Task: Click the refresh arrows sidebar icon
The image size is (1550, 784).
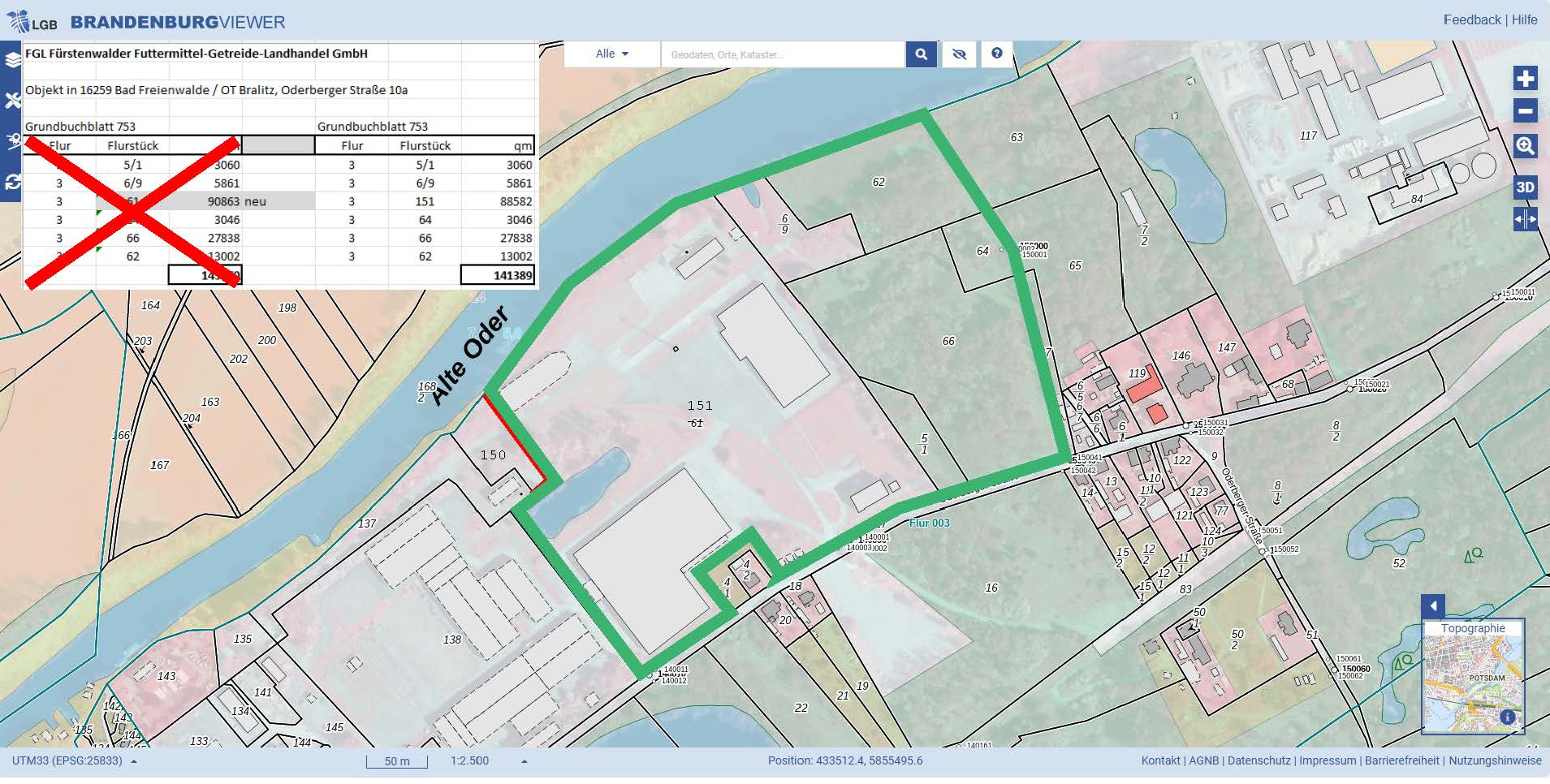Action: tap(11, 182)
